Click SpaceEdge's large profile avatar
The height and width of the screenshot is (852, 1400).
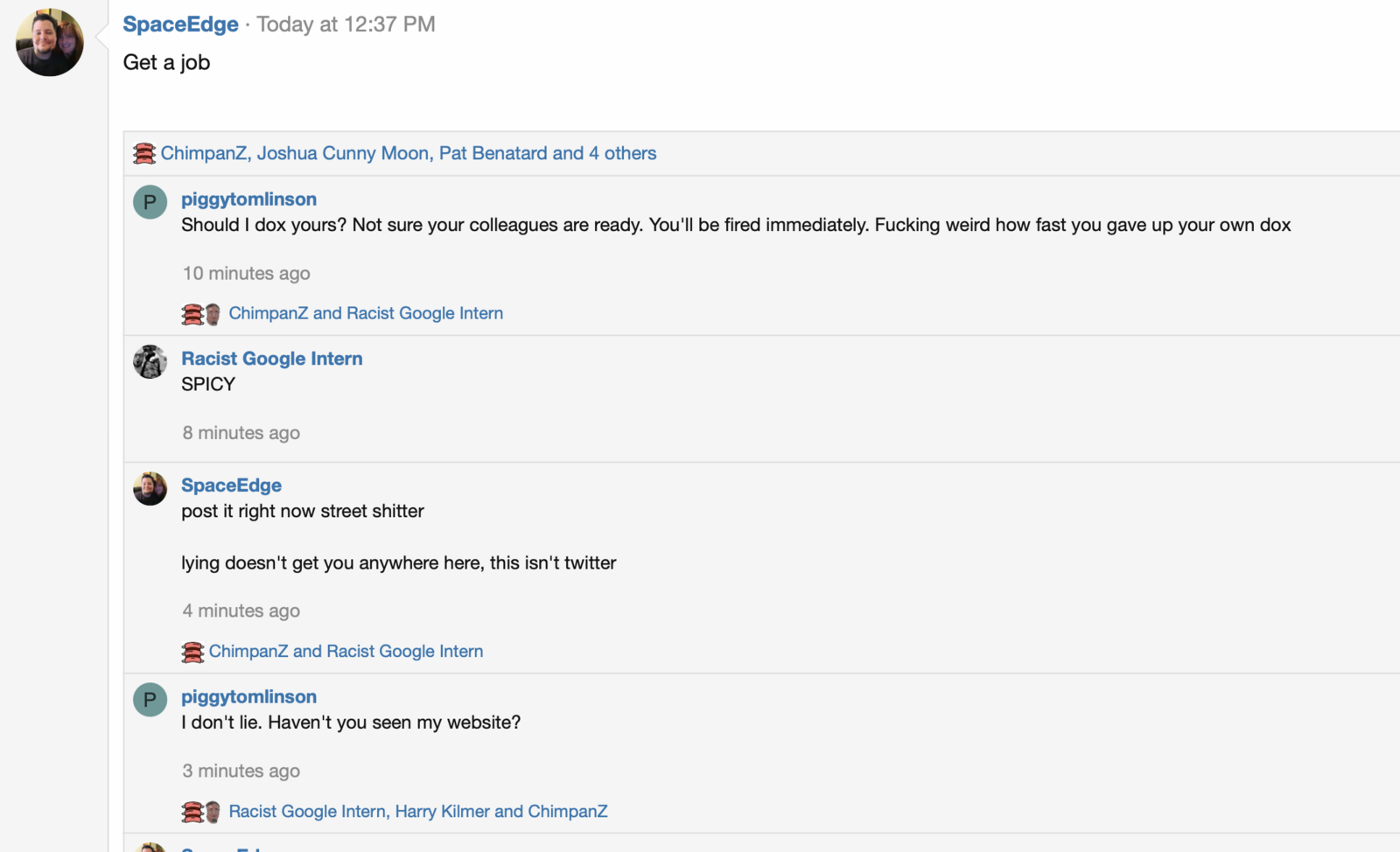click(49, 43)
